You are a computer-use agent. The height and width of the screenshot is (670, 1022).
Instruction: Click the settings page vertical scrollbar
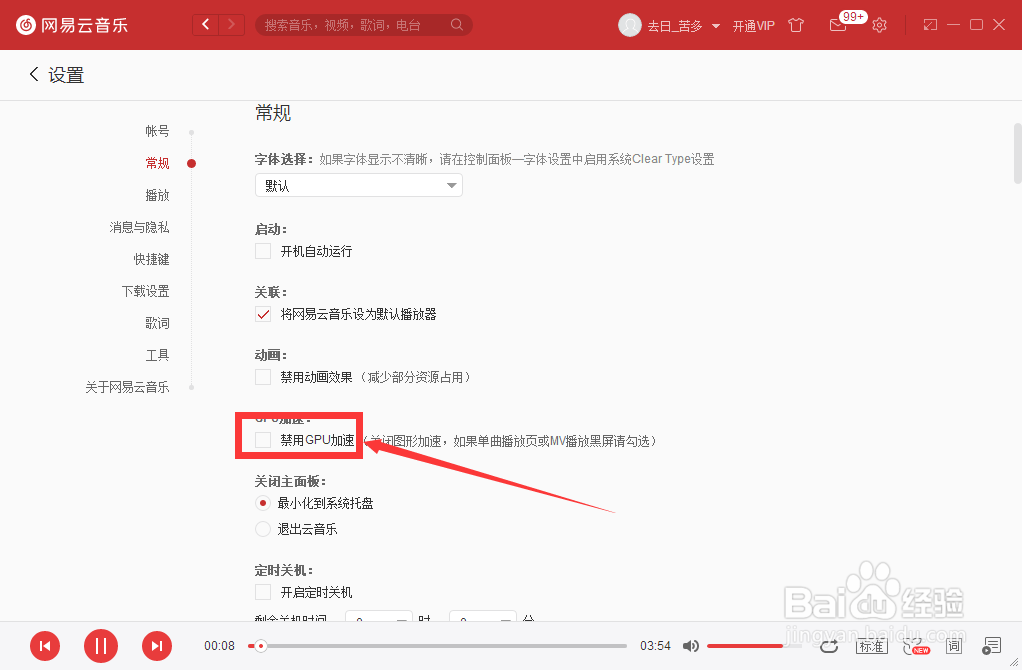pyautogui.click(x=1017, y=154)
